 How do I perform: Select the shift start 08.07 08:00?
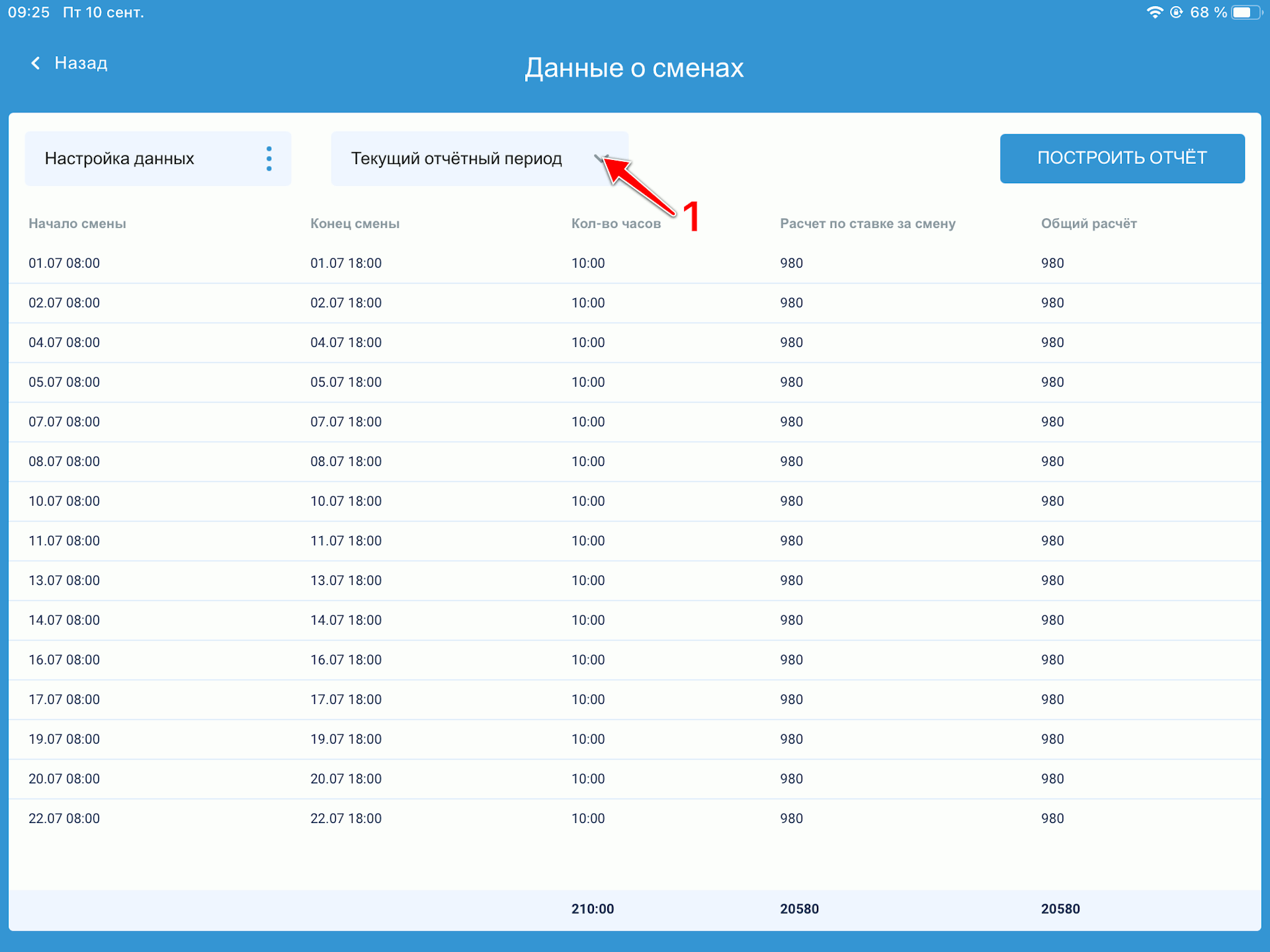click(x=64, y=461)
